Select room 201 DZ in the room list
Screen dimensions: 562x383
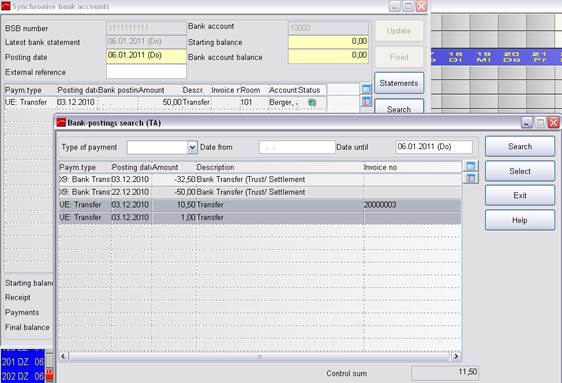tap(23, 362)
